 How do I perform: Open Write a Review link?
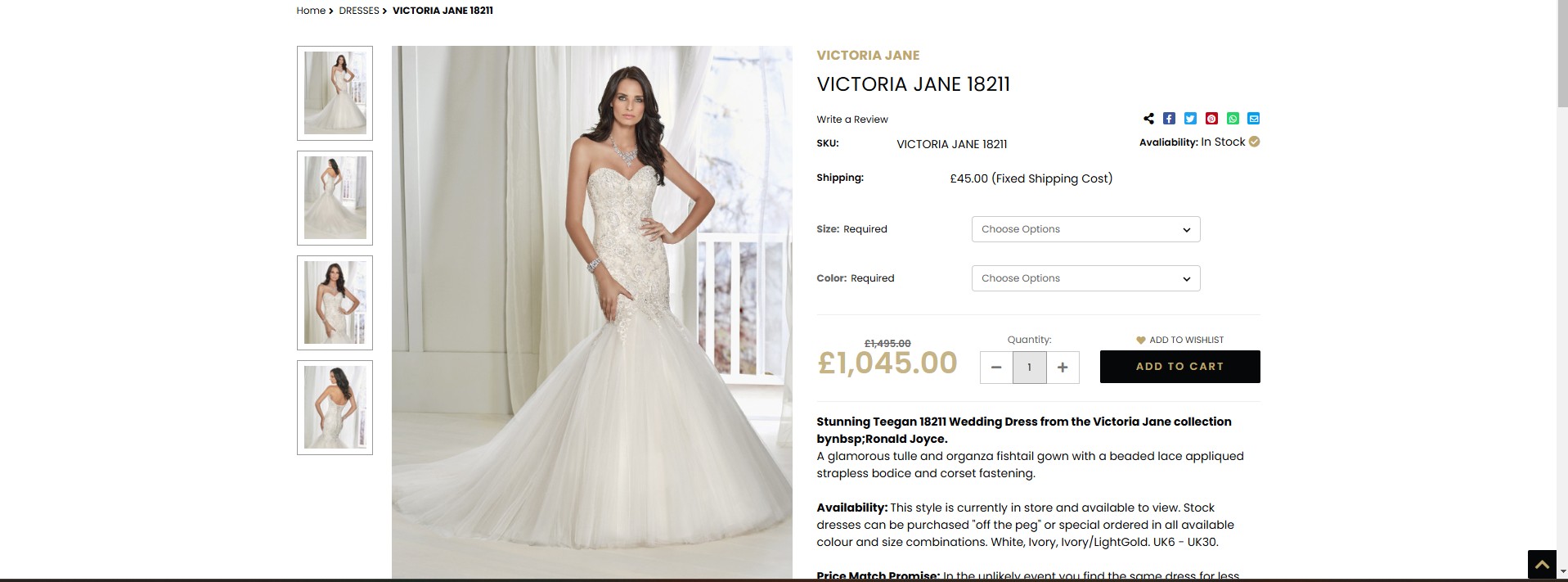[x=851, y=120]
